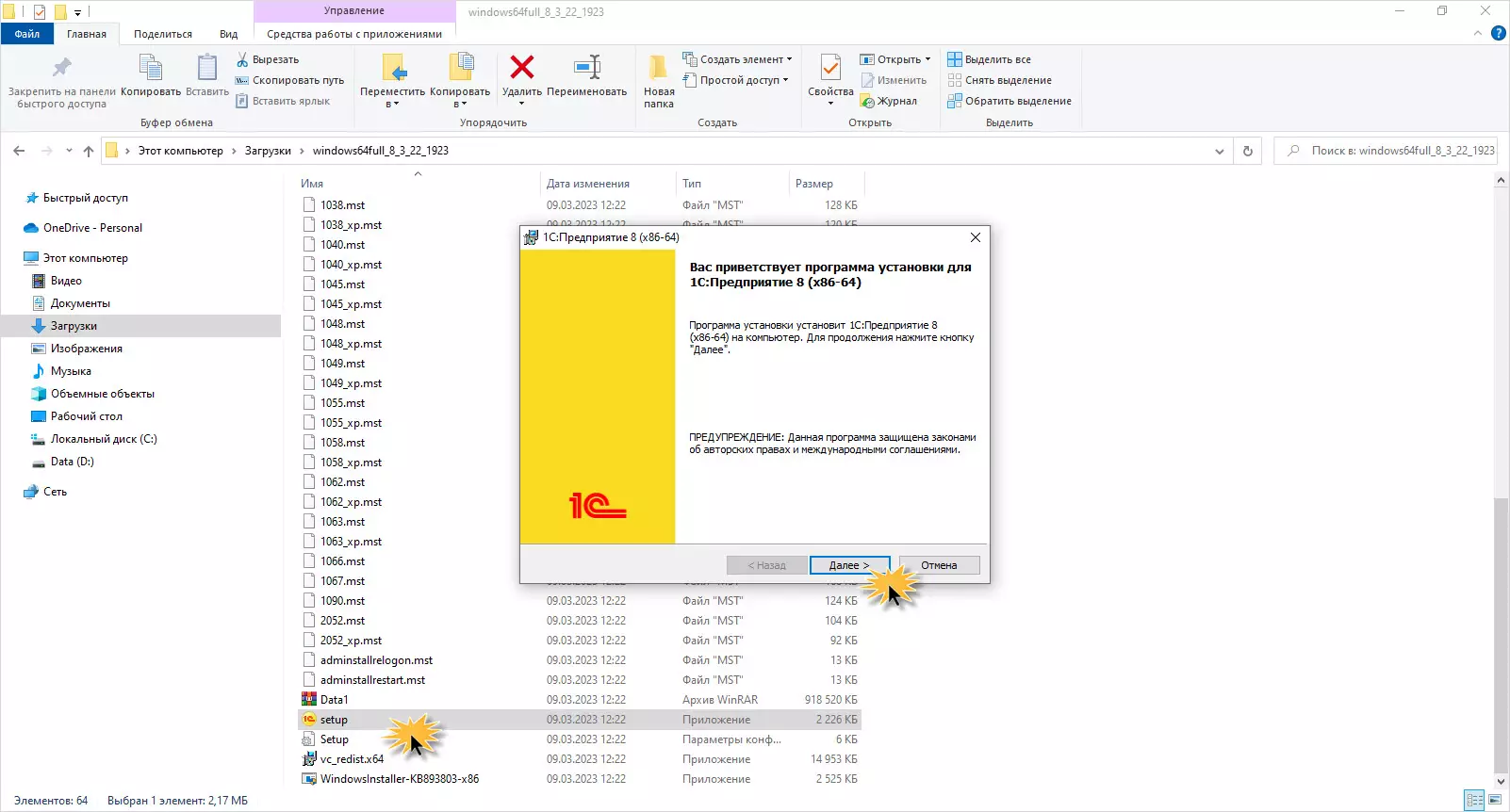The width and height of the screenshot is (1510, 812).
Task: Switch to details view icon in status bar
Action: point(1475,801)
